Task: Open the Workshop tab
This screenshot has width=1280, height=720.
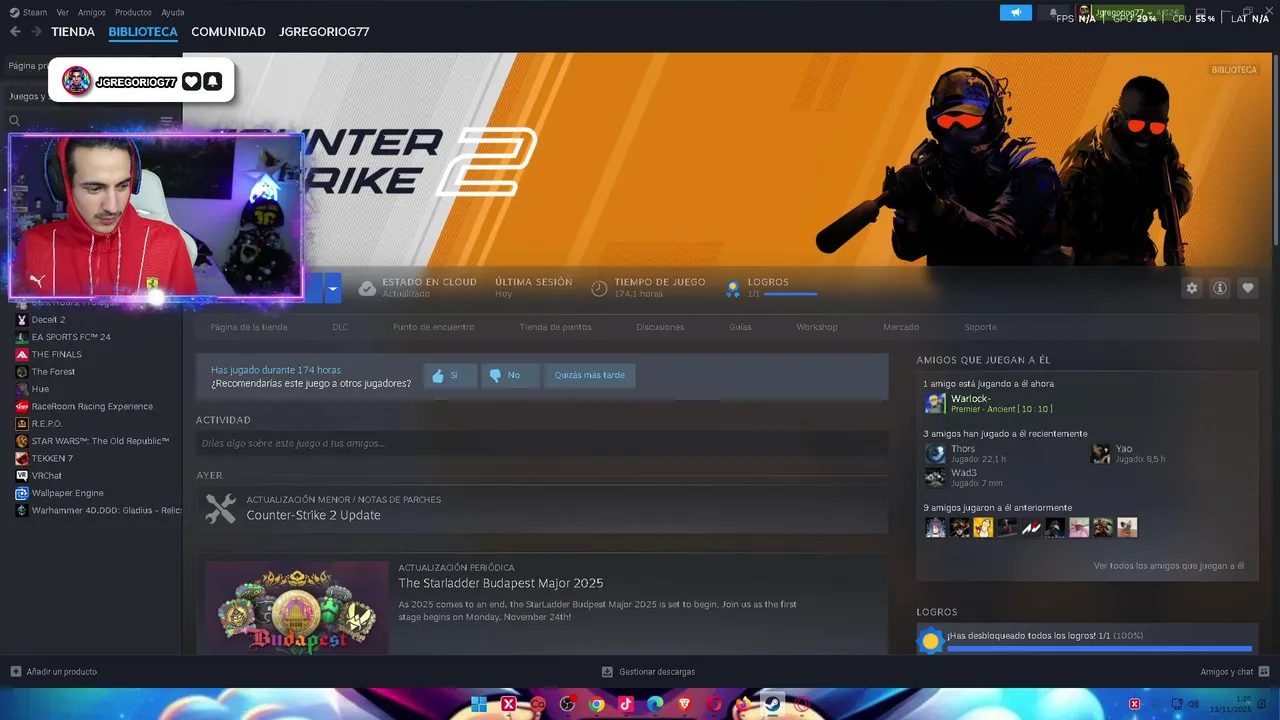Action: (817, 327)
